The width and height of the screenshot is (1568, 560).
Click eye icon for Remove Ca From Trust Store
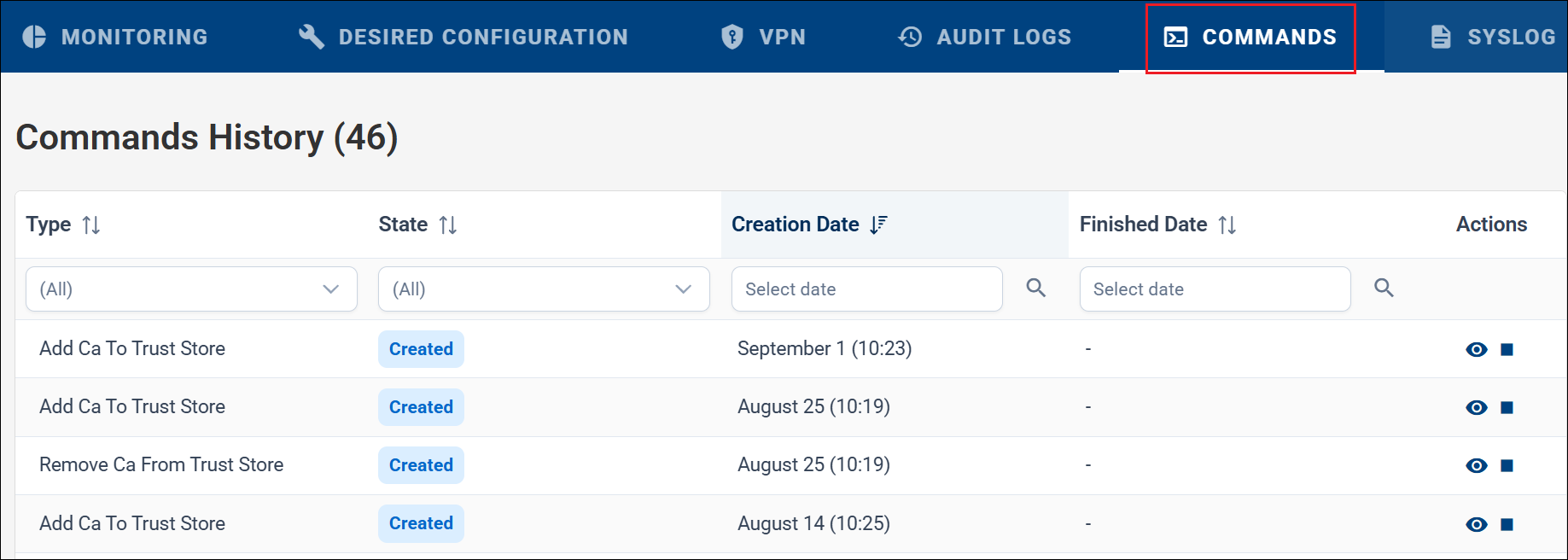pos(1476,465)
